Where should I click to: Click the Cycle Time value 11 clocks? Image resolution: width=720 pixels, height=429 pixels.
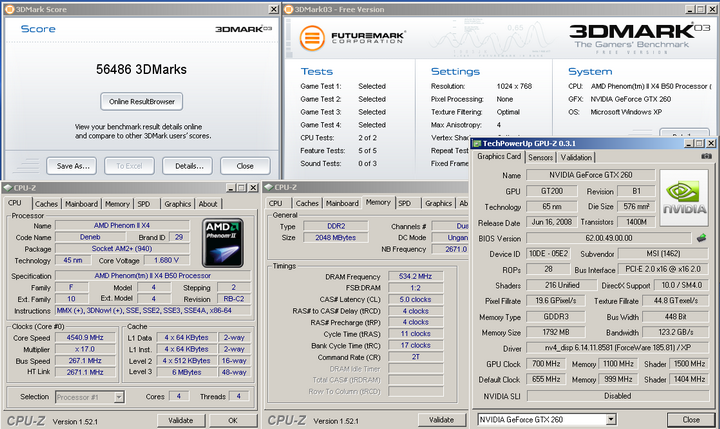[x=416, y=334]
